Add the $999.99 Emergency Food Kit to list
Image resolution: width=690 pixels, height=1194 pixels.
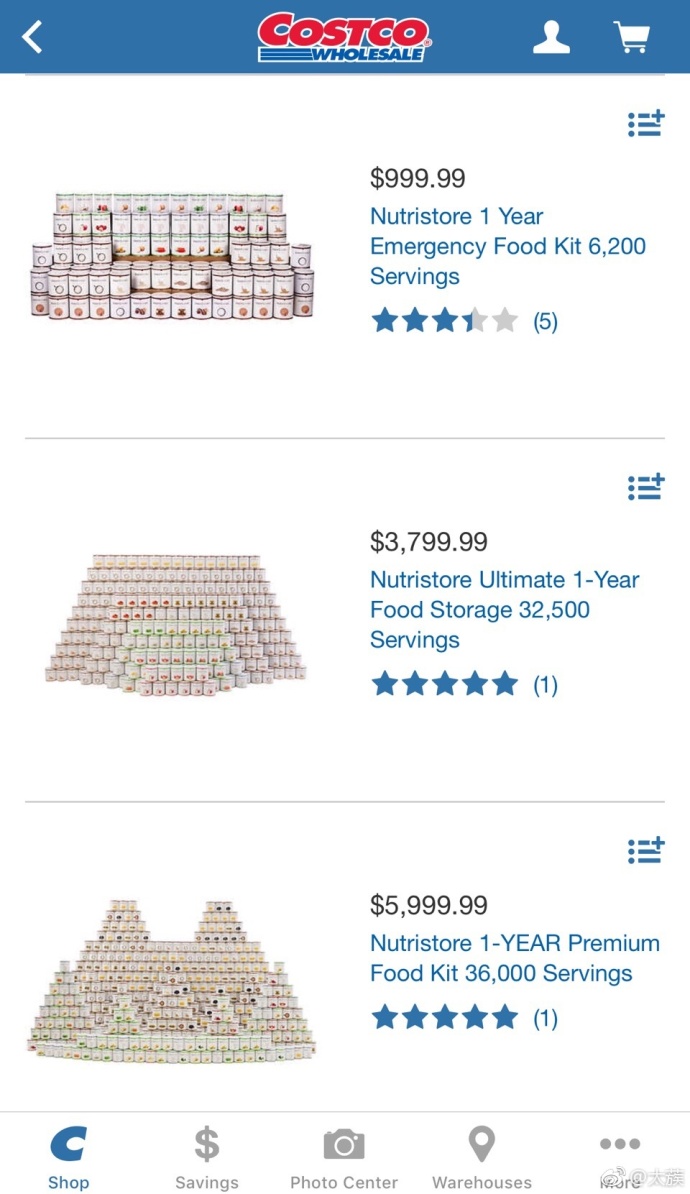(x=646, y=124)
